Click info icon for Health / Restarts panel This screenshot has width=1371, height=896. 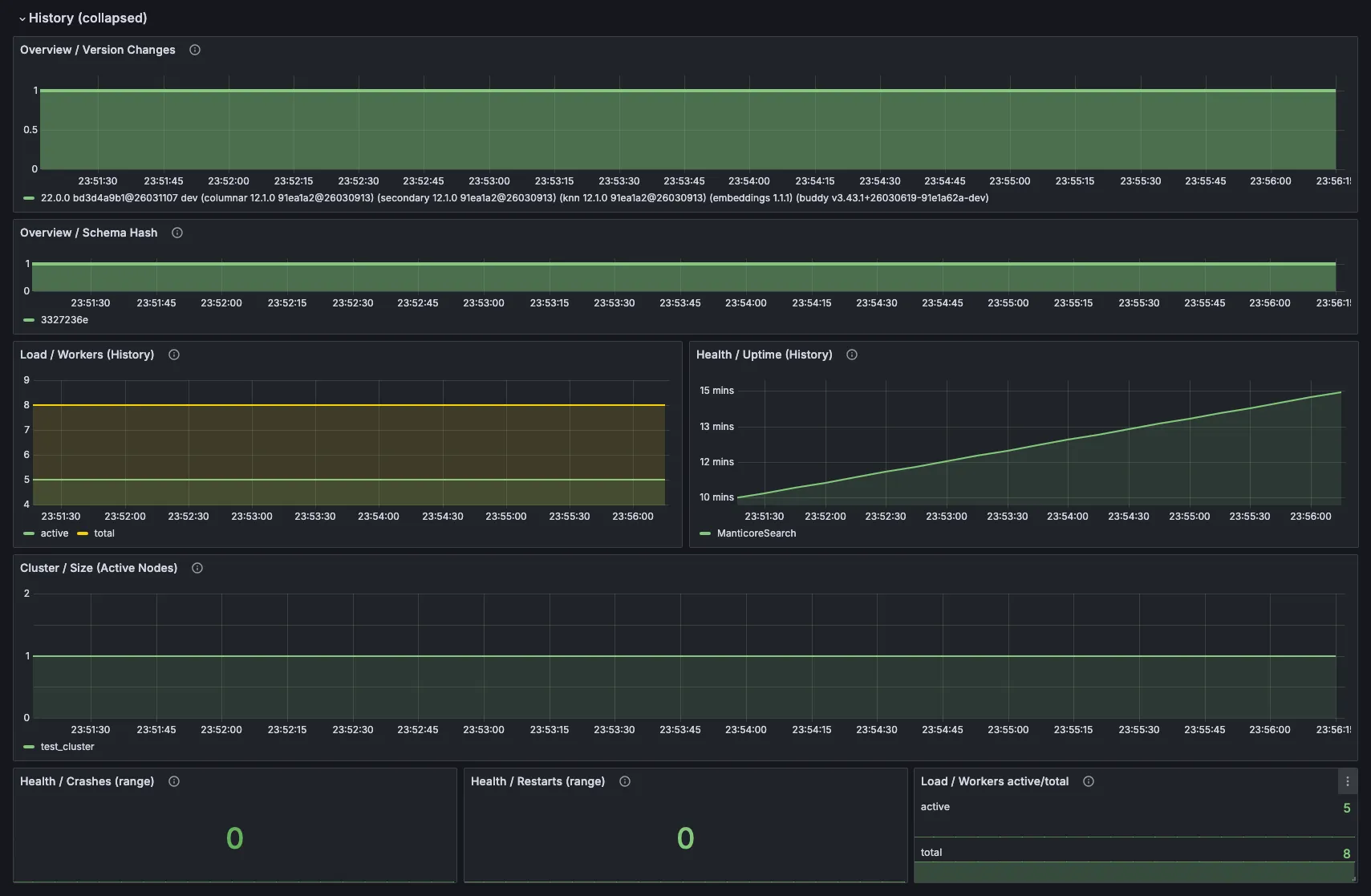coord(625,781)
